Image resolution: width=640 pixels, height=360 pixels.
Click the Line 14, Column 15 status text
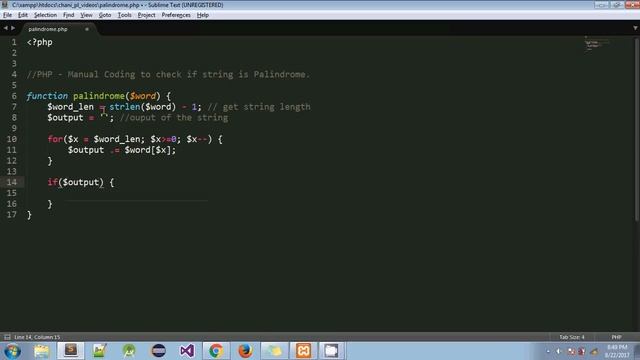(37, 337)
